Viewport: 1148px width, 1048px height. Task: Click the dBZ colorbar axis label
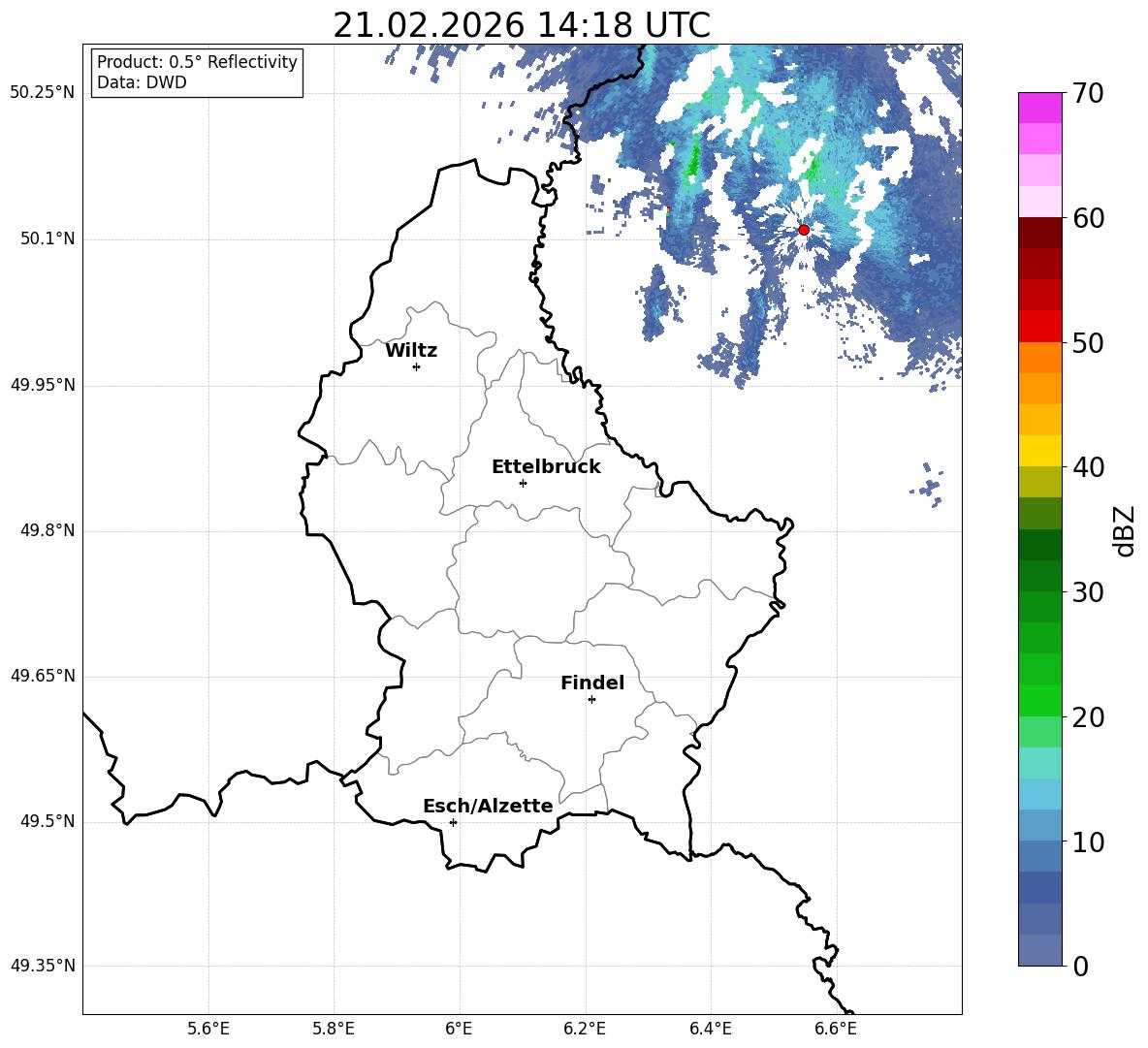tap(1126, 530)
